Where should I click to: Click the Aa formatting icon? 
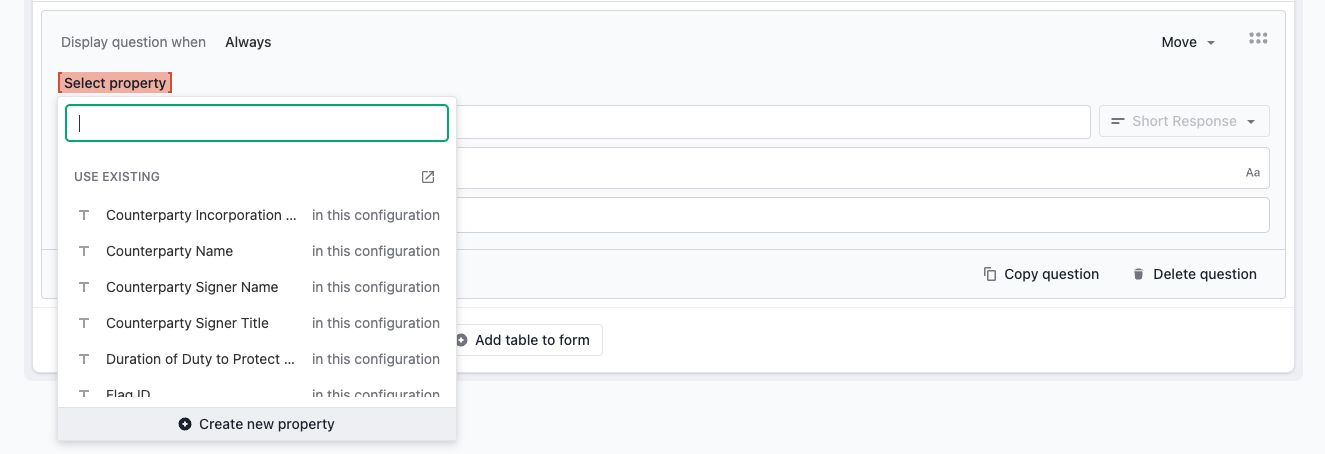coord(1252,173)
